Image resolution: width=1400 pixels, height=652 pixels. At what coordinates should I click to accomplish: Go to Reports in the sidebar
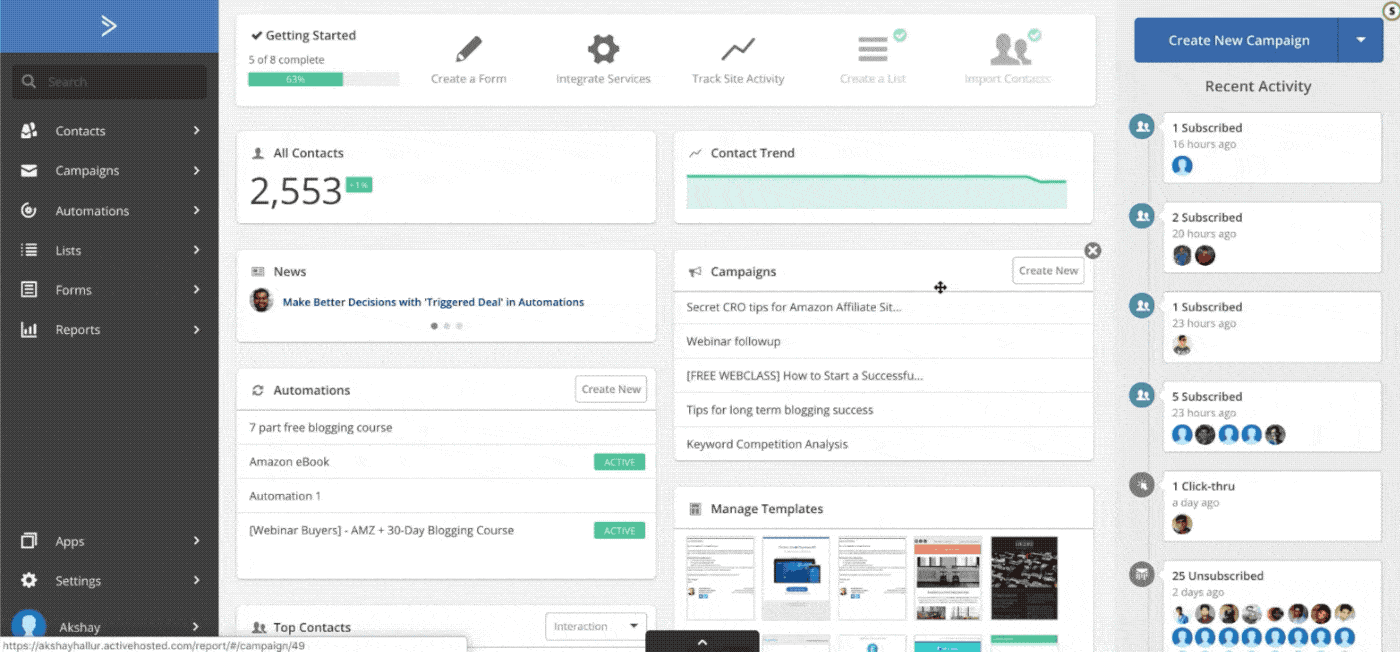[77, 330]
